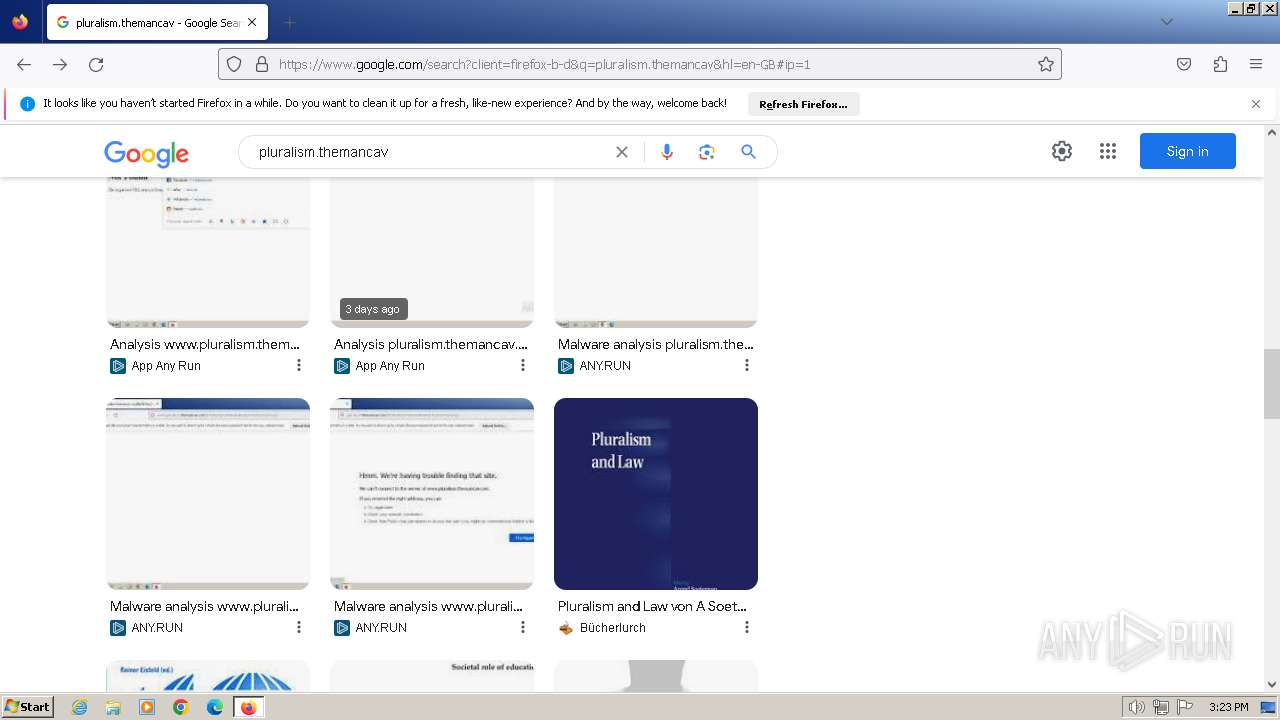Dismiss the Firefox refresh notification bar
Image resolution: width=1280 pixels, height=720 pixels.
pyautogui.click(x=1256, y=104)
